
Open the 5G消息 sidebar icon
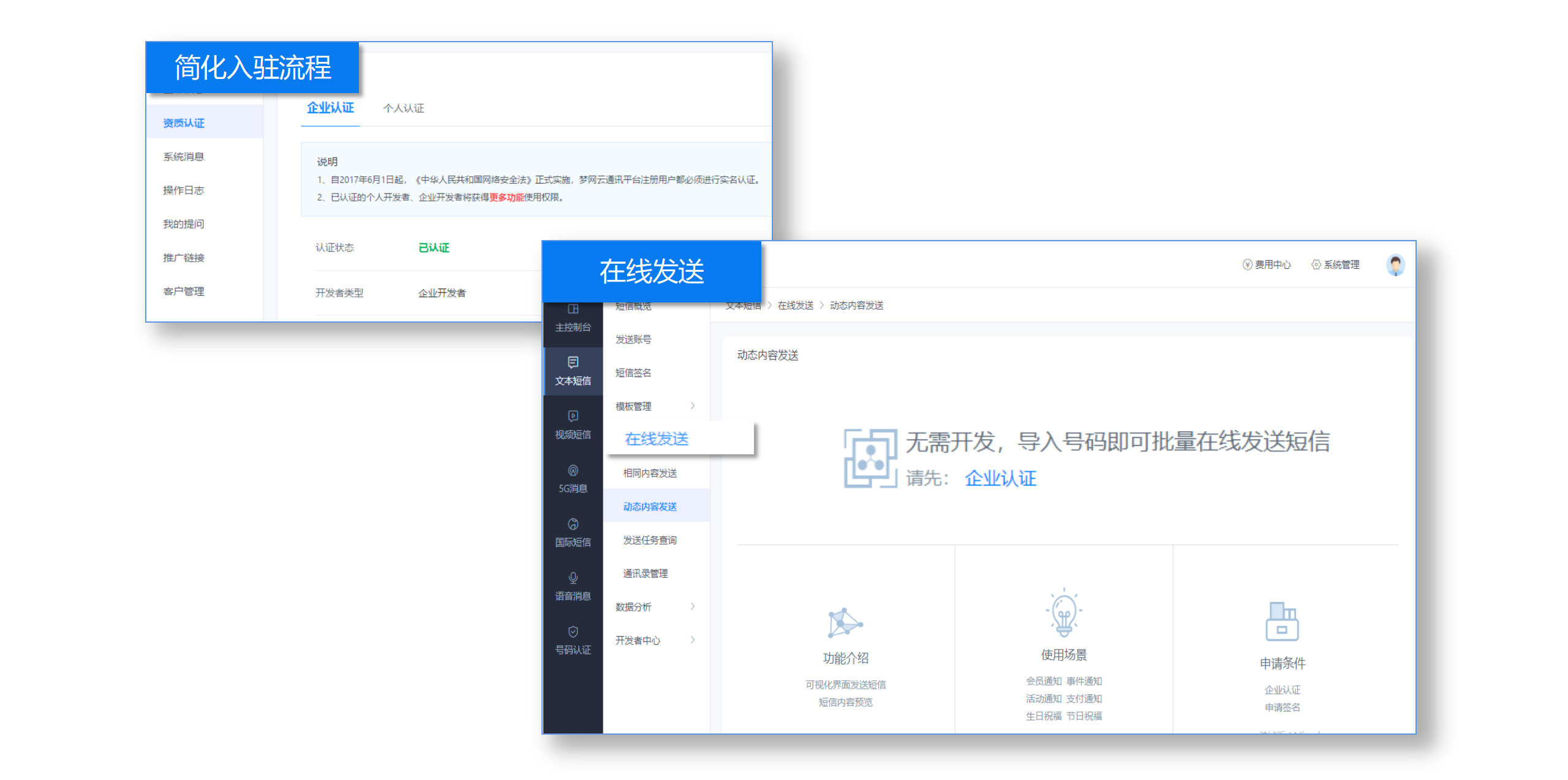(573, 470)
